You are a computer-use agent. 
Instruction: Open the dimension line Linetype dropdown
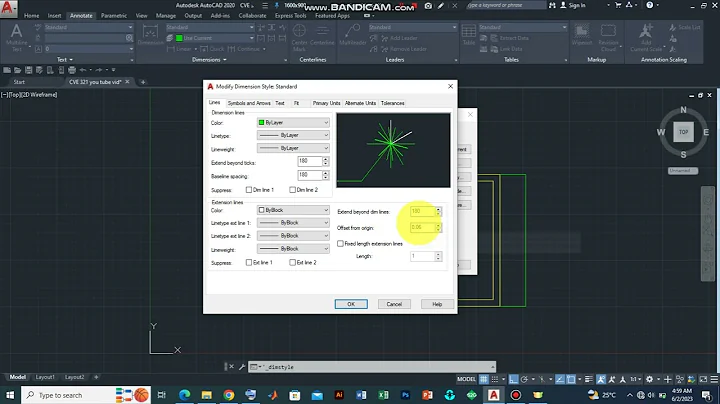293,135
